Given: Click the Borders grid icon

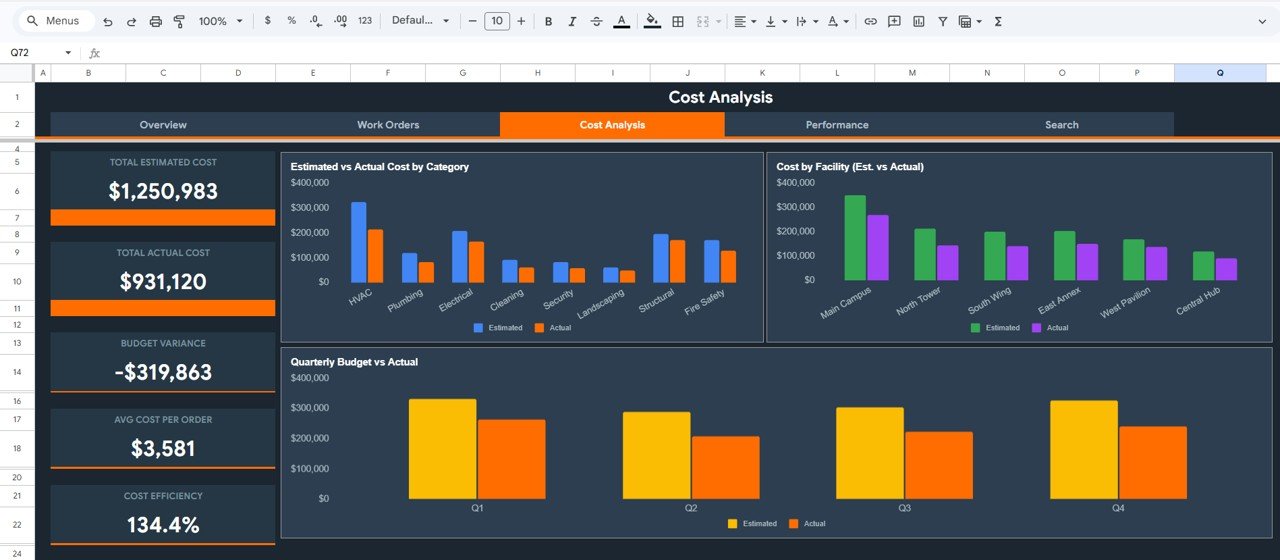Looking at the screenshot, I should pyautogui.click(x=678, y=21).
